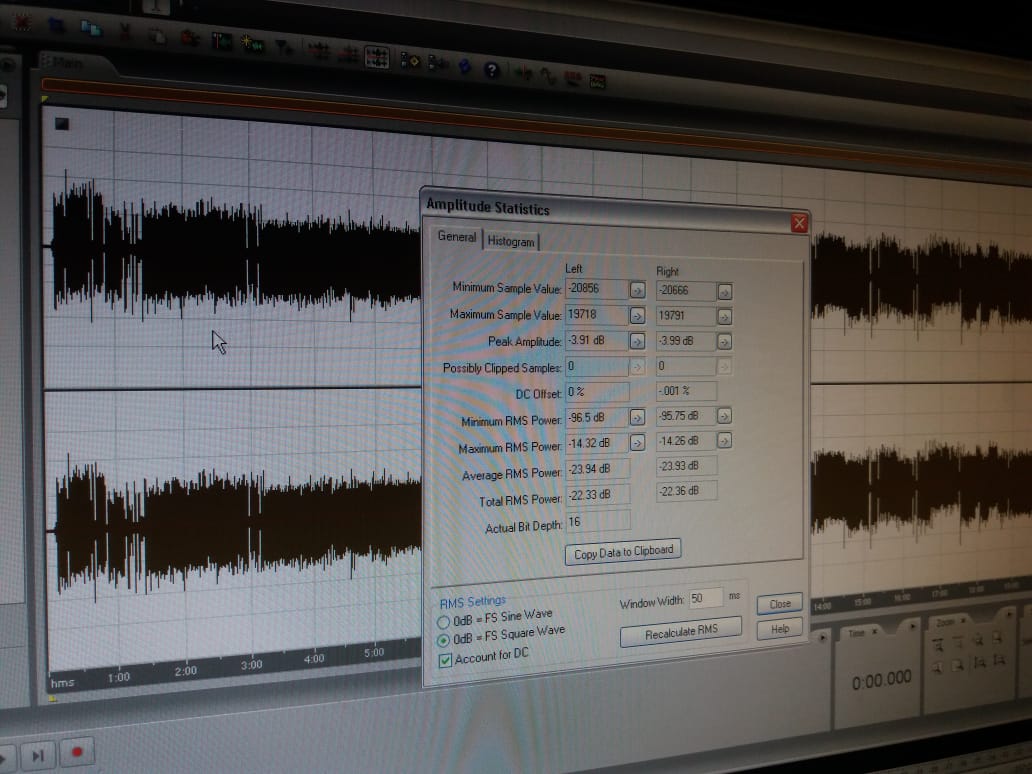1032x774 pixels.
Task: Open the Time panel options arrow
Action: [913, 625]
